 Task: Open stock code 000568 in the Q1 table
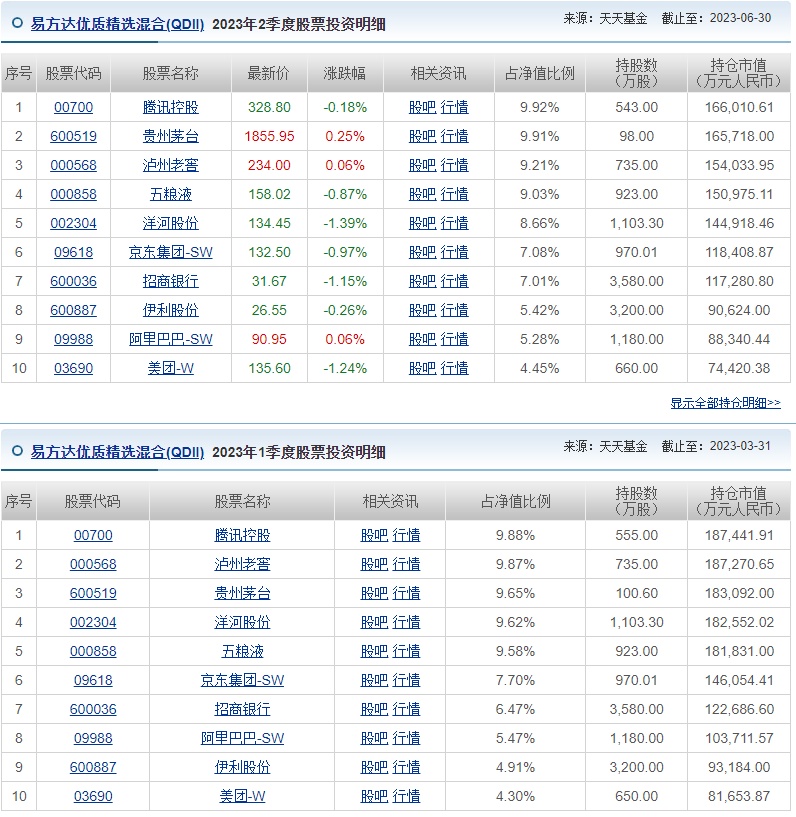point(93,564)
